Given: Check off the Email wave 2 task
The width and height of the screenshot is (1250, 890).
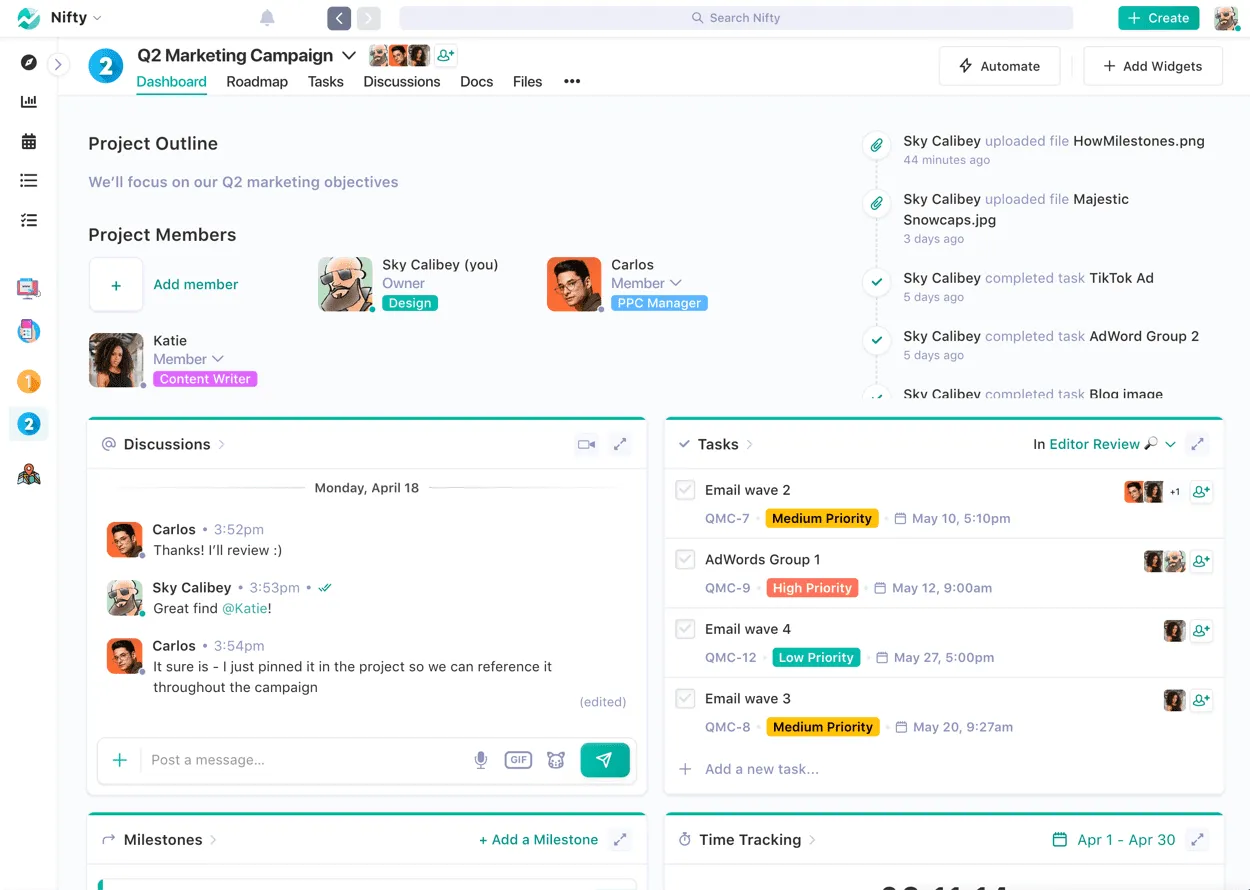Looking at the screenshot, I should (x=685, y=490).
